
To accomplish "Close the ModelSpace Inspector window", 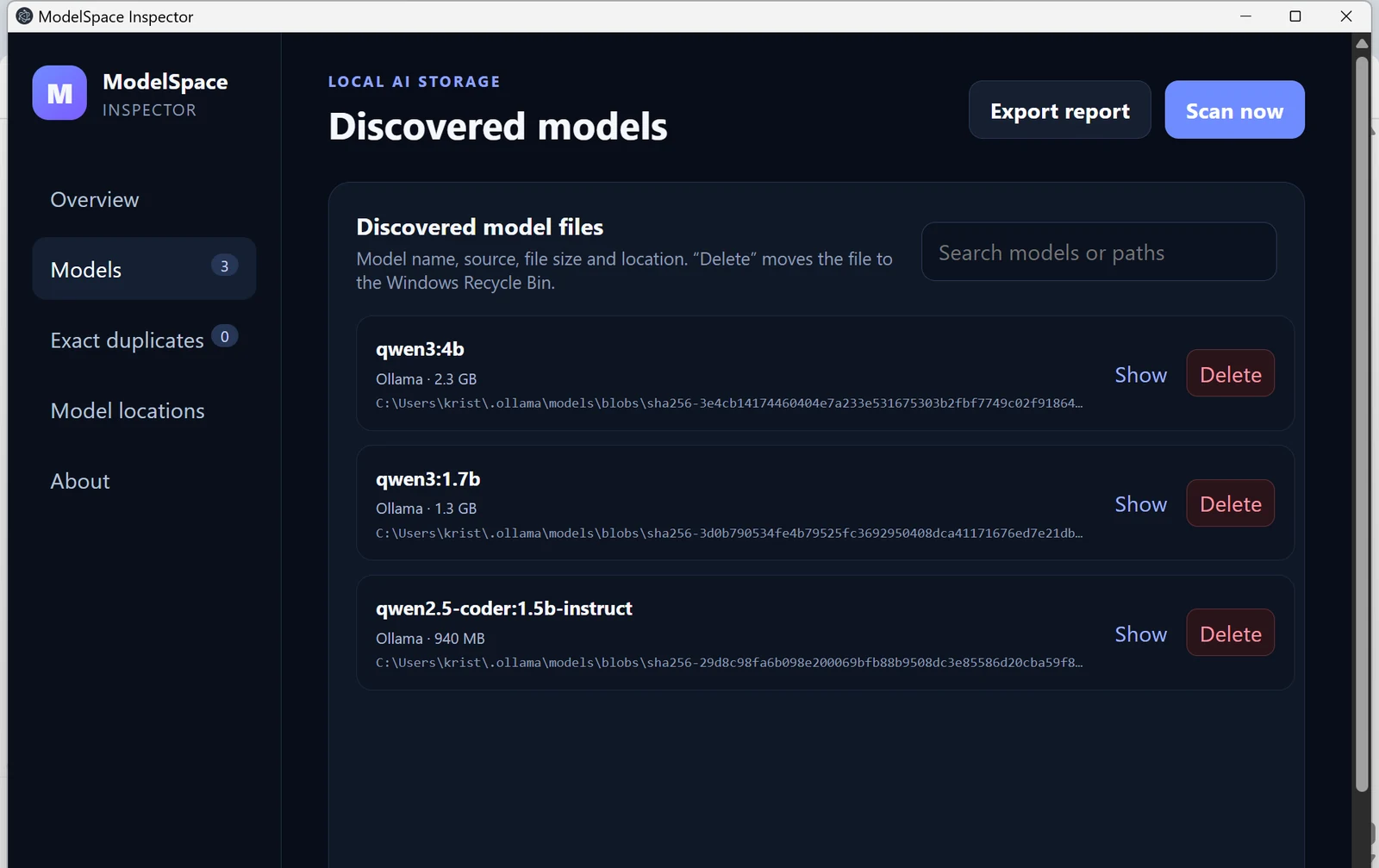I will pyautogui.click(x=1345, y=16).
